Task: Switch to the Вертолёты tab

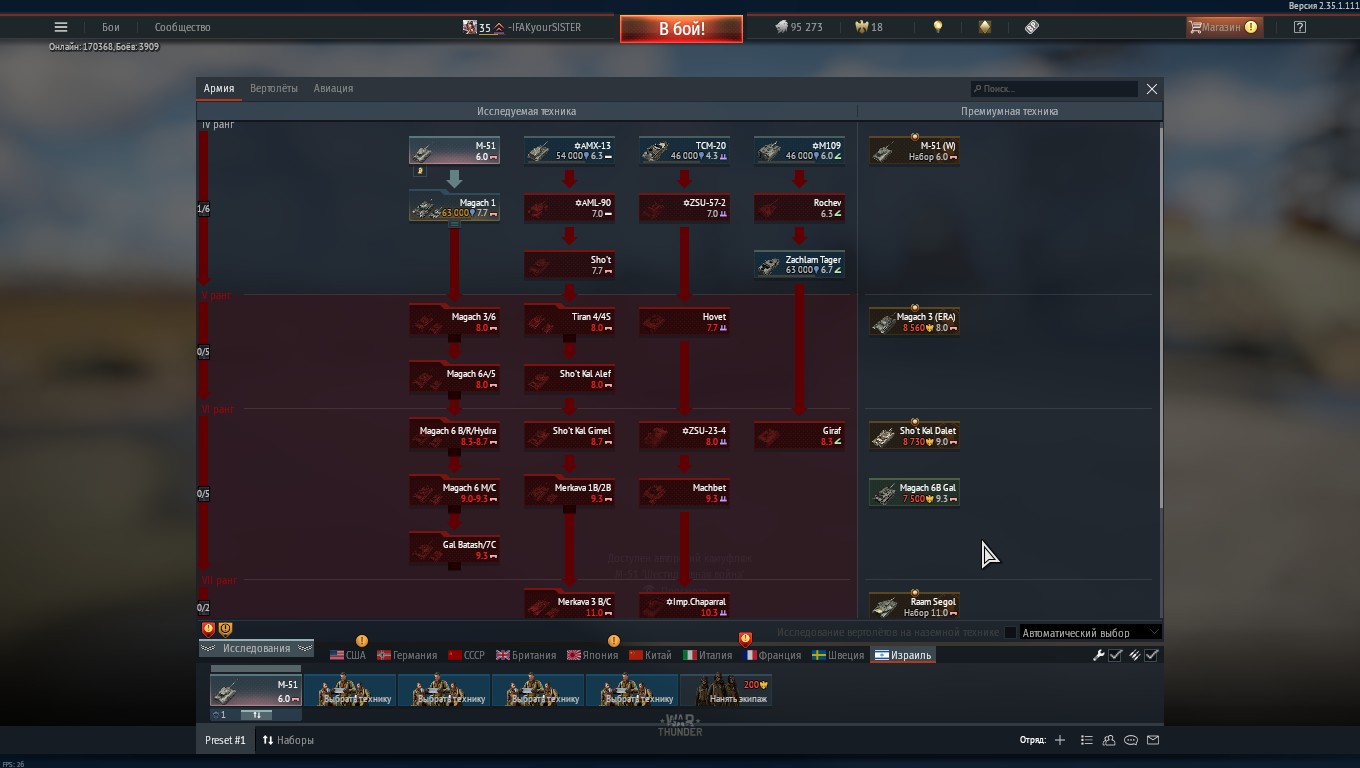Action: pyautogui.click(x=274, y=88)
